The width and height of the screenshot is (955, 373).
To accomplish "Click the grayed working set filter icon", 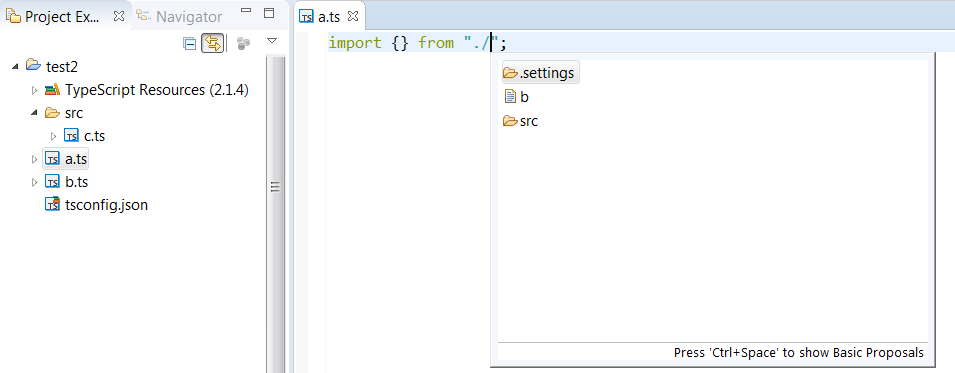I will [244, 43].
